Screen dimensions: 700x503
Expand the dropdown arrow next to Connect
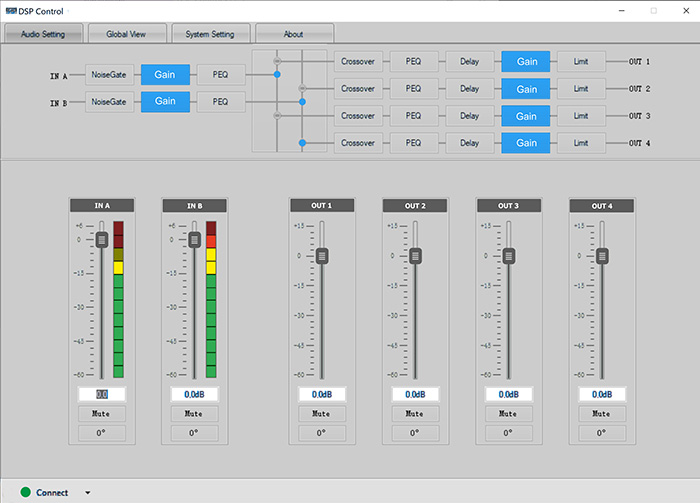pyautogui.click(x=88, y=493)
